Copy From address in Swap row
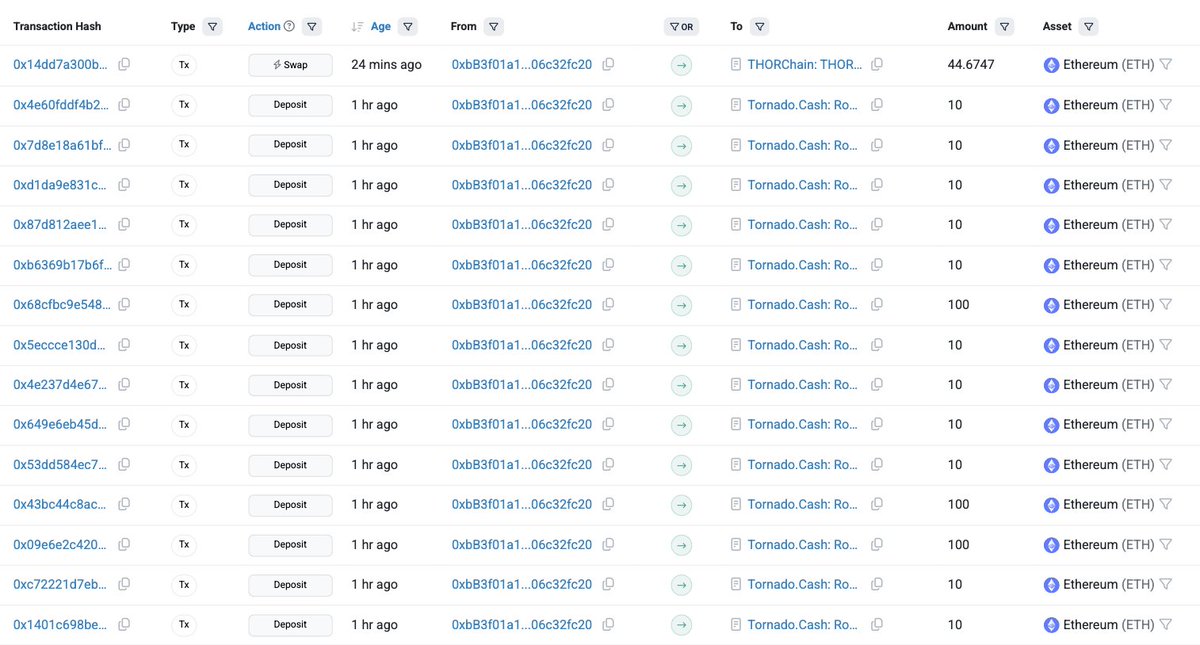This screenshot has width=1200, height=645. [x=608, y=64]
